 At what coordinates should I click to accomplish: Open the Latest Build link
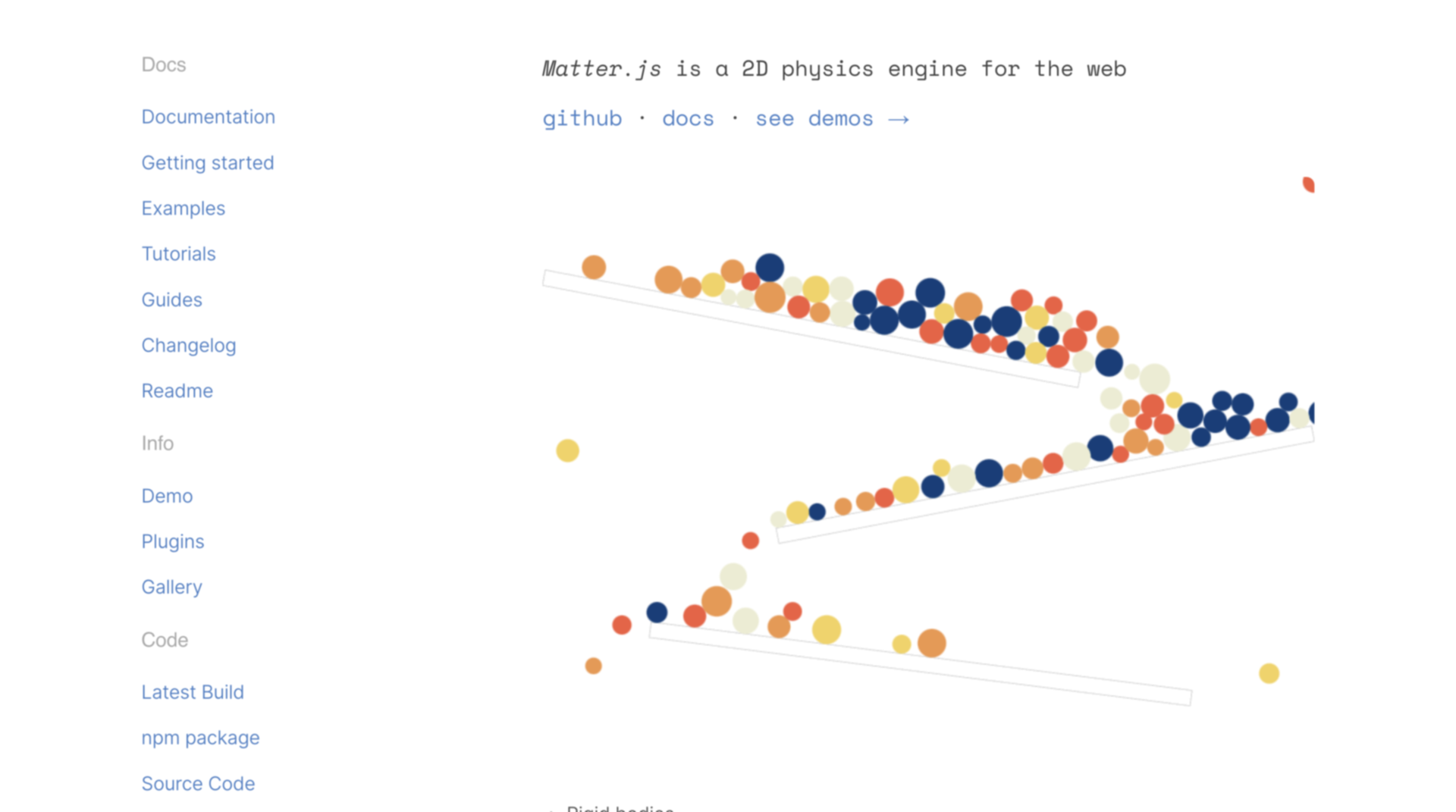(192, 692)
